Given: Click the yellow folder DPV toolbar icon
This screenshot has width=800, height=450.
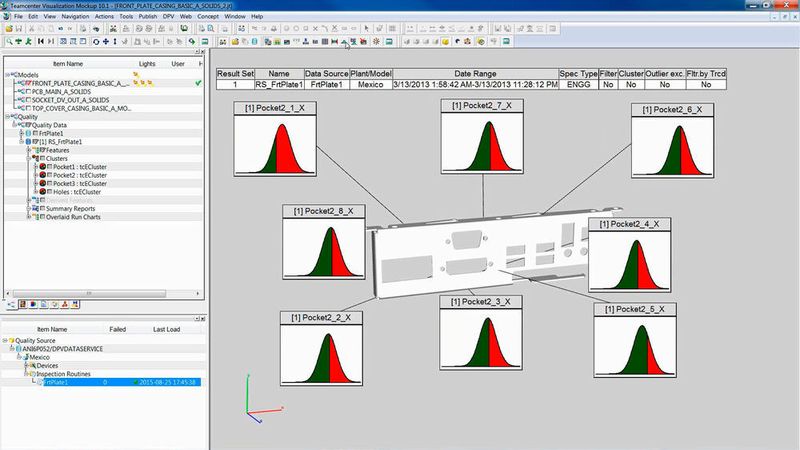Looking at the screenshot, I should [235, 41].
